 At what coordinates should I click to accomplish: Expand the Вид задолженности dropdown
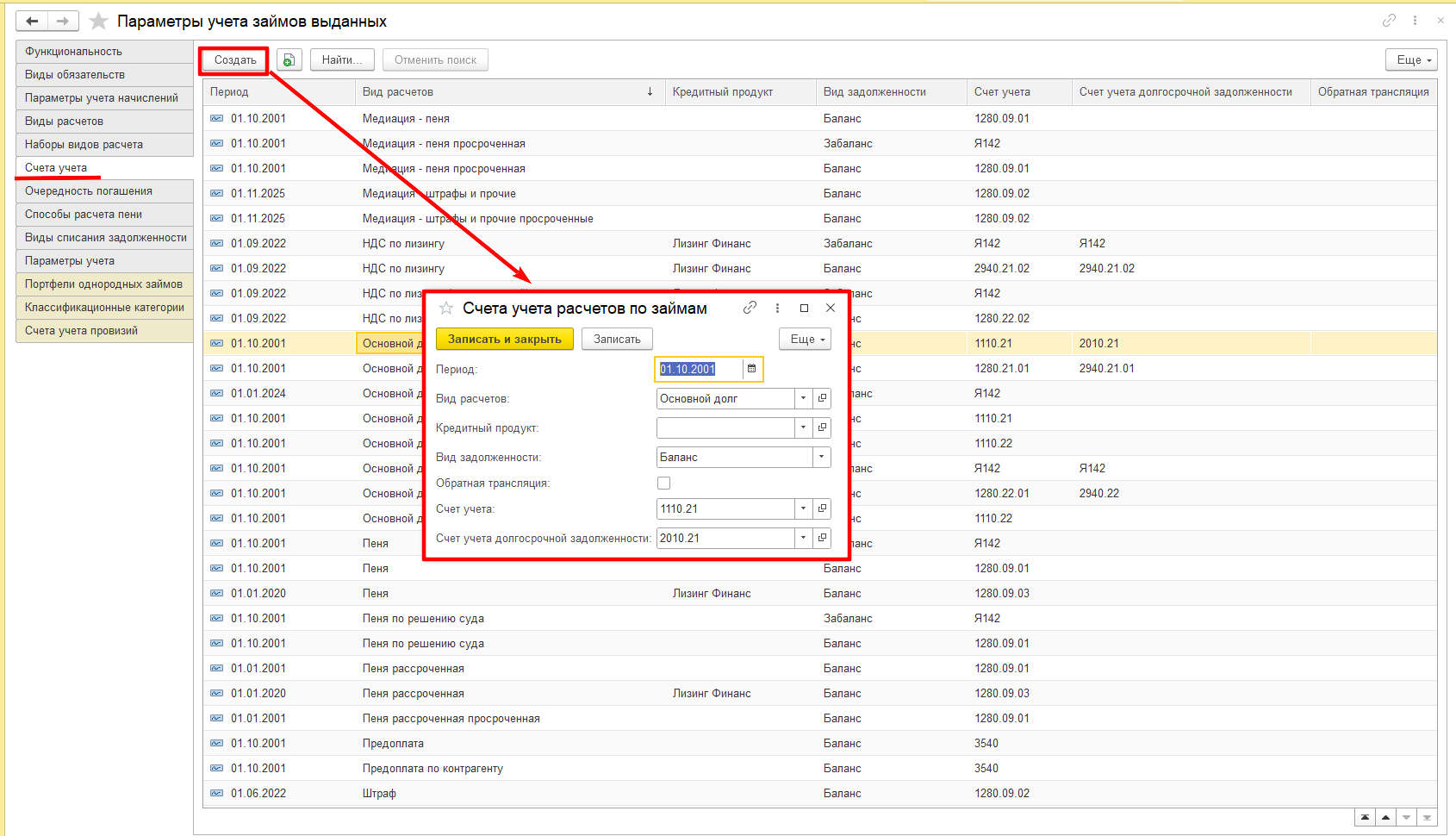pos(822,457)
